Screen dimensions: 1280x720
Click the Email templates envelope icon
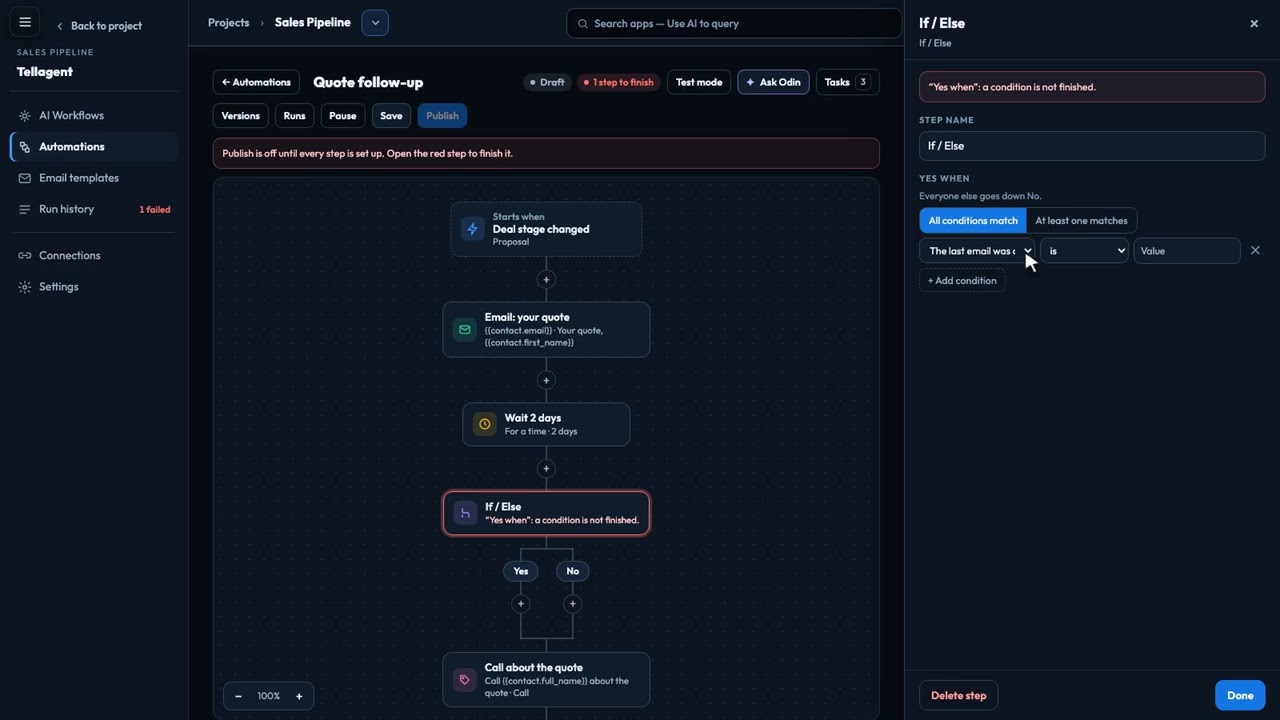coord(25,178)
